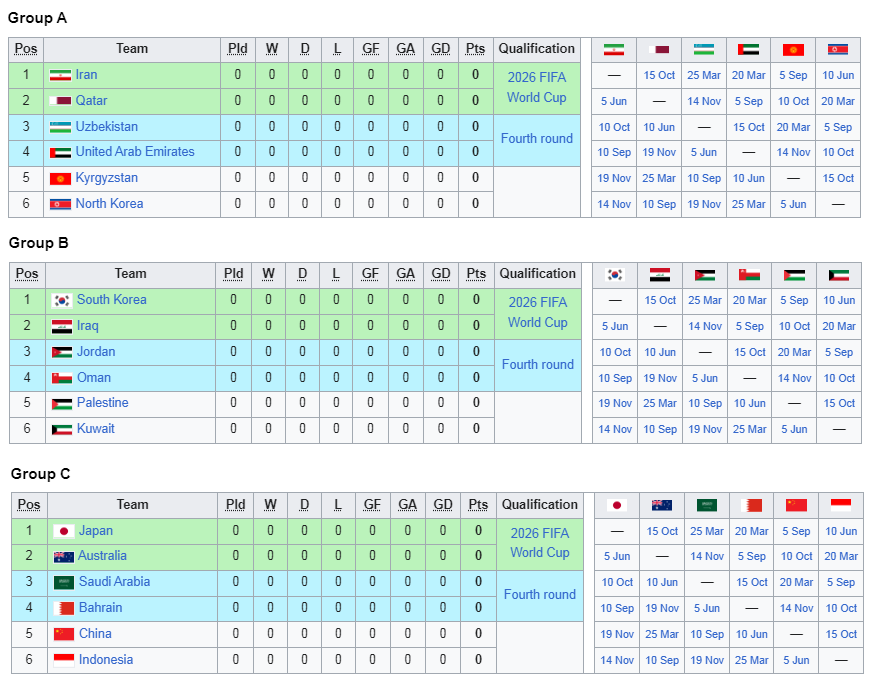Viewport: 873px width, 685px height.
Task: Click the South Korea flag beside its team name
Action: [x=61, y=301]
